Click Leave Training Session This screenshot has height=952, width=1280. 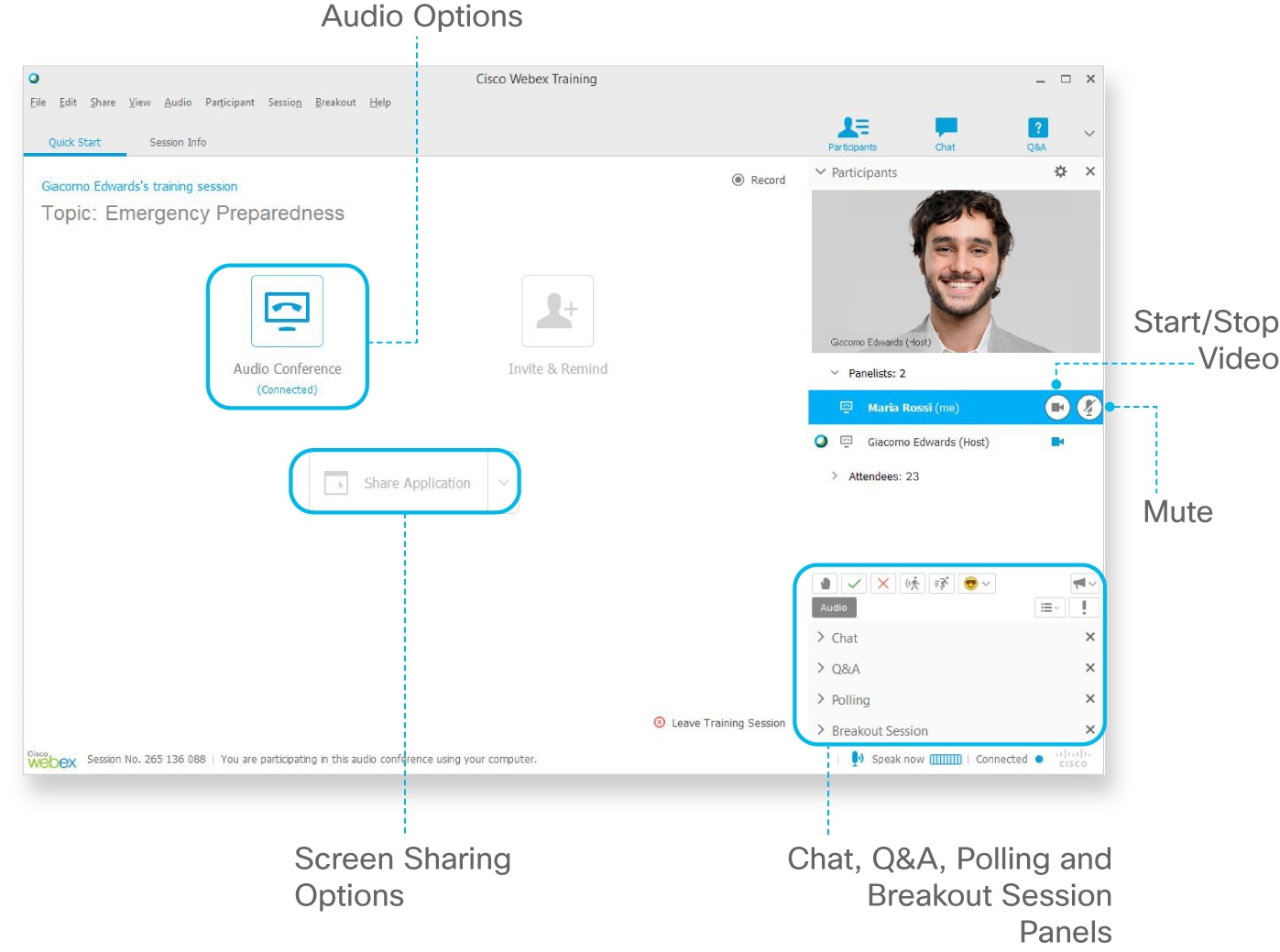click(719, 723)
